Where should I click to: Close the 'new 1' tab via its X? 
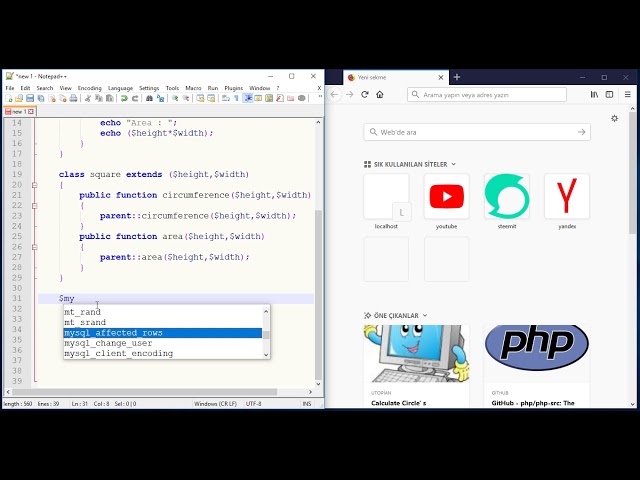coord(31,111)
